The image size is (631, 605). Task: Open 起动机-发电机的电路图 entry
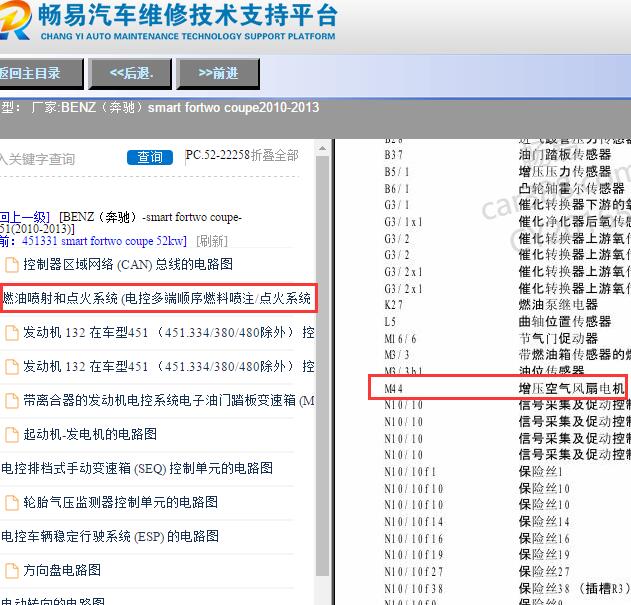(x=90, y=434)
